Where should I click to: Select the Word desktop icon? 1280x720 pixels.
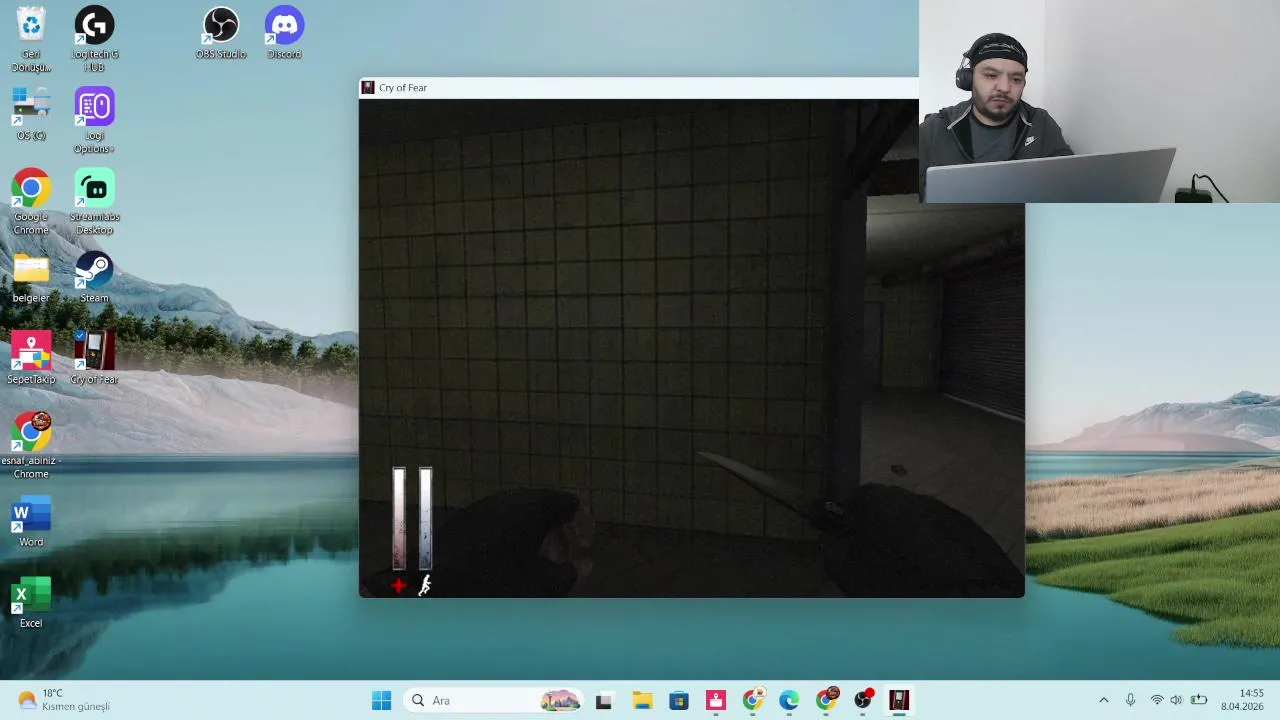[x=31, y=521]
